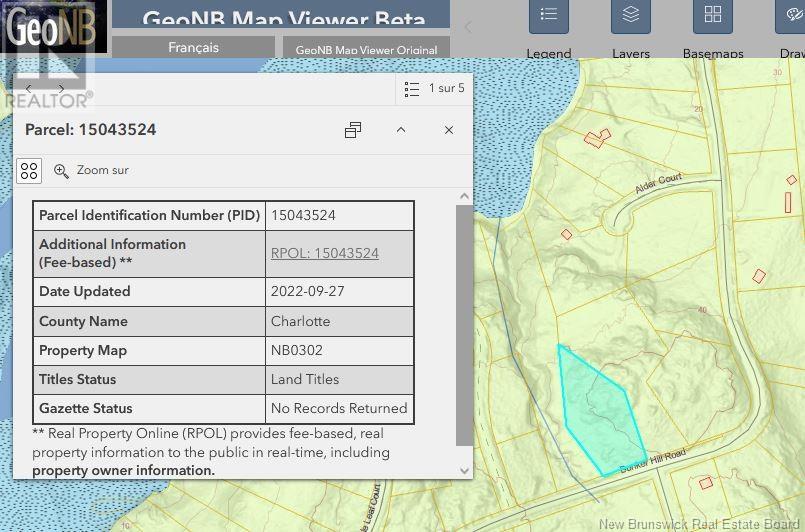
Task: Go to the previous feature arrow
Action: coord(29,89)
